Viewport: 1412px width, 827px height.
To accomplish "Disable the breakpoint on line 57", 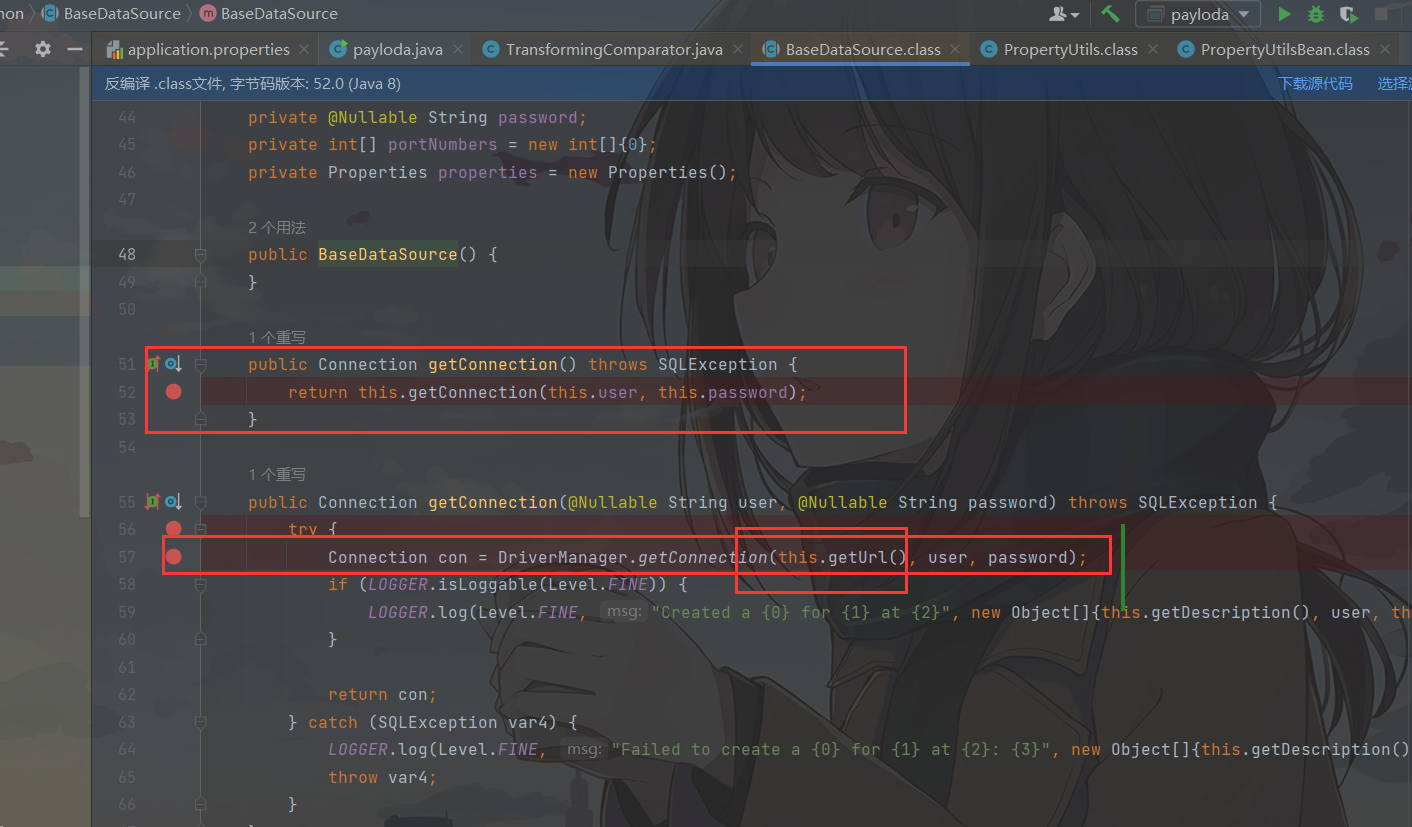I will coord(173,557).
